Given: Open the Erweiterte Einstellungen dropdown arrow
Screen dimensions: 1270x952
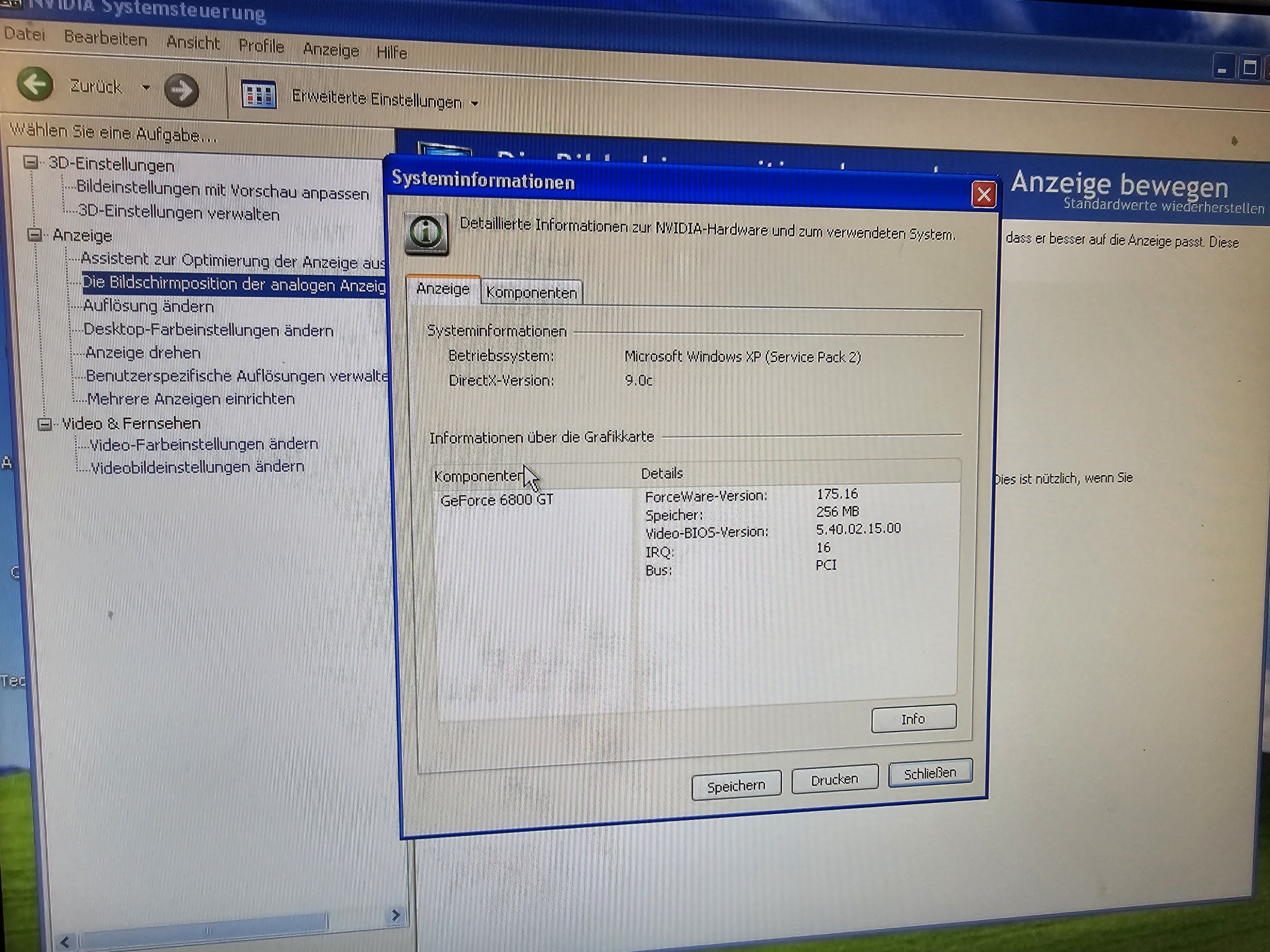Looking at the screenshot, I should pos(475,104).
